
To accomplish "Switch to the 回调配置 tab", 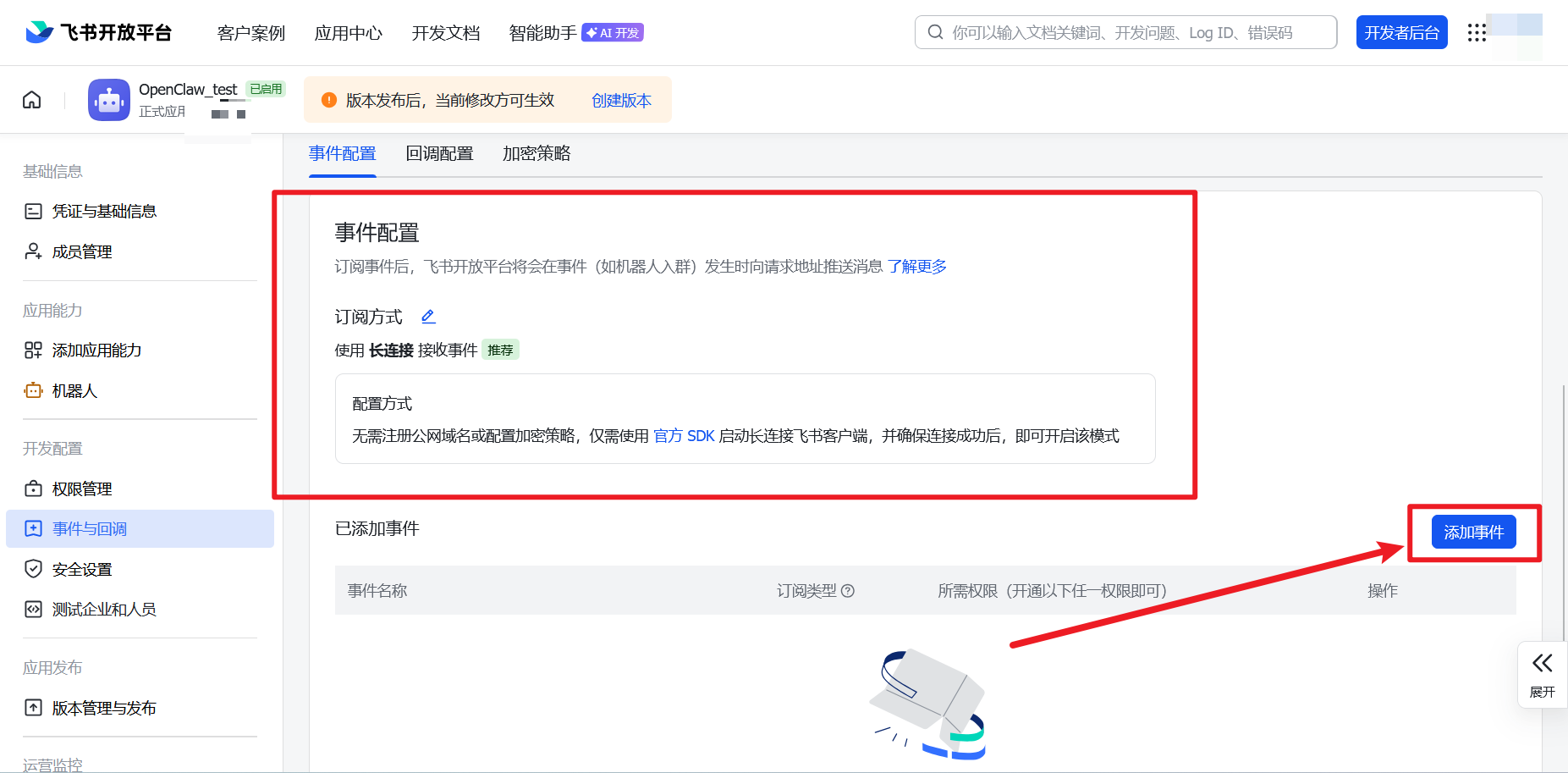I will coord(439,153).
